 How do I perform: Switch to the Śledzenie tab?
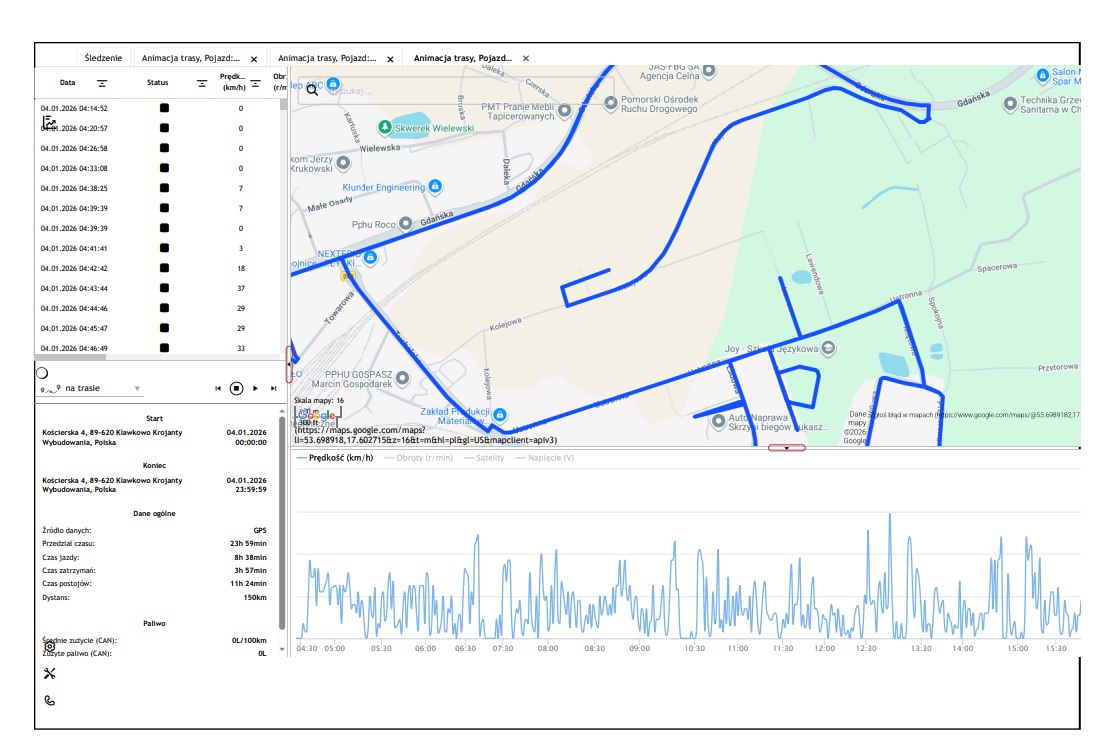tap(103, 59)
